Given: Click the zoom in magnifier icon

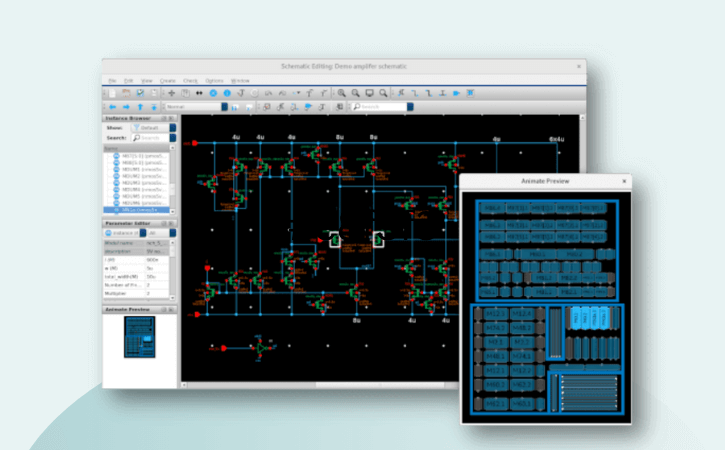Looking at the screenshot, I should pos(342,93).
